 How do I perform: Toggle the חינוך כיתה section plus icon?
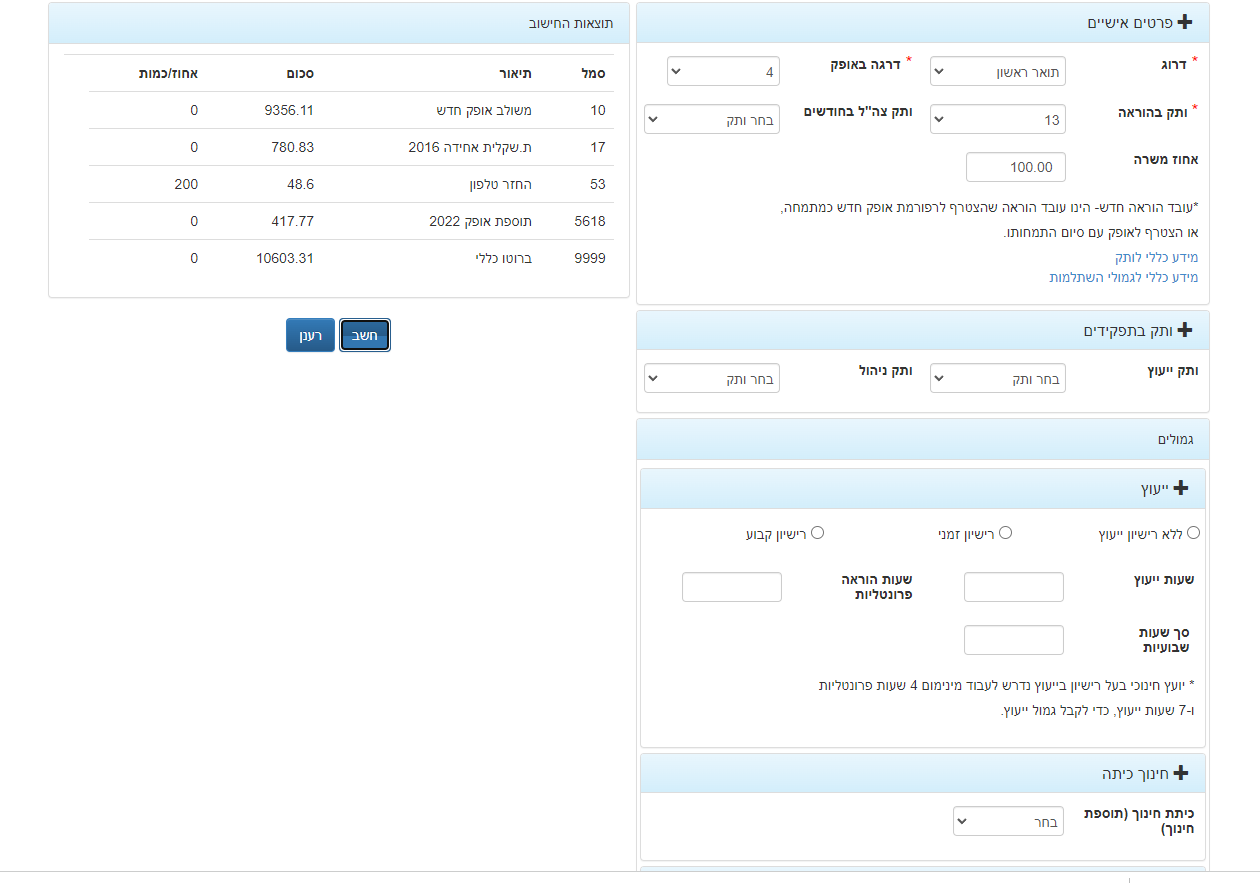click(x=1181, y=773)
